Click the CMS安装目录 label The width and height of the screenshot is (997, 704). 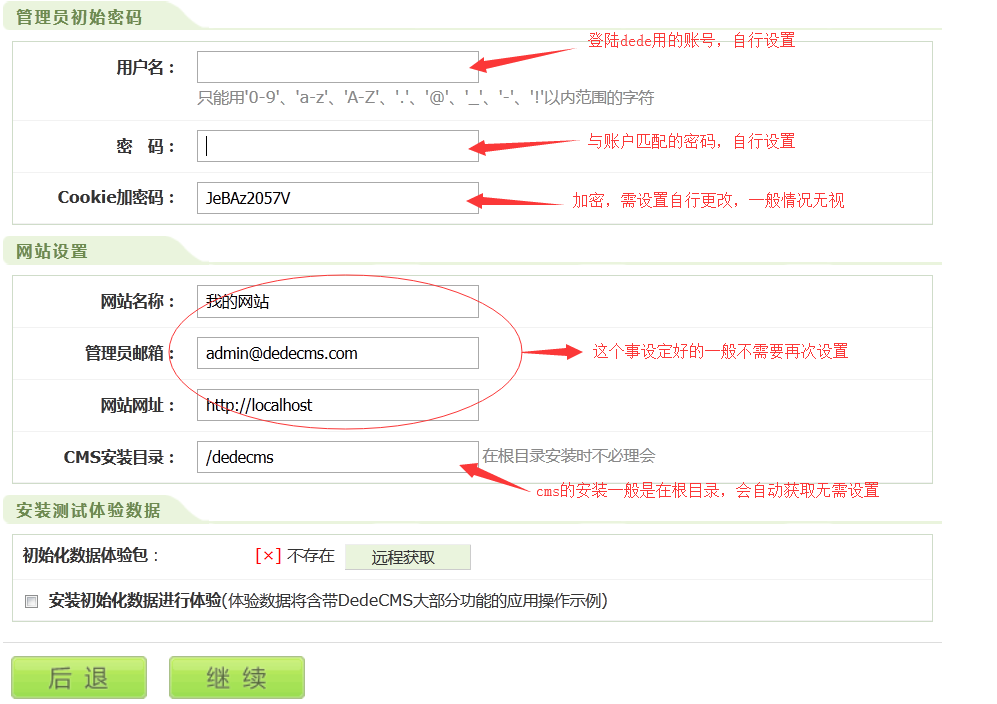click(x=119, y=457)
